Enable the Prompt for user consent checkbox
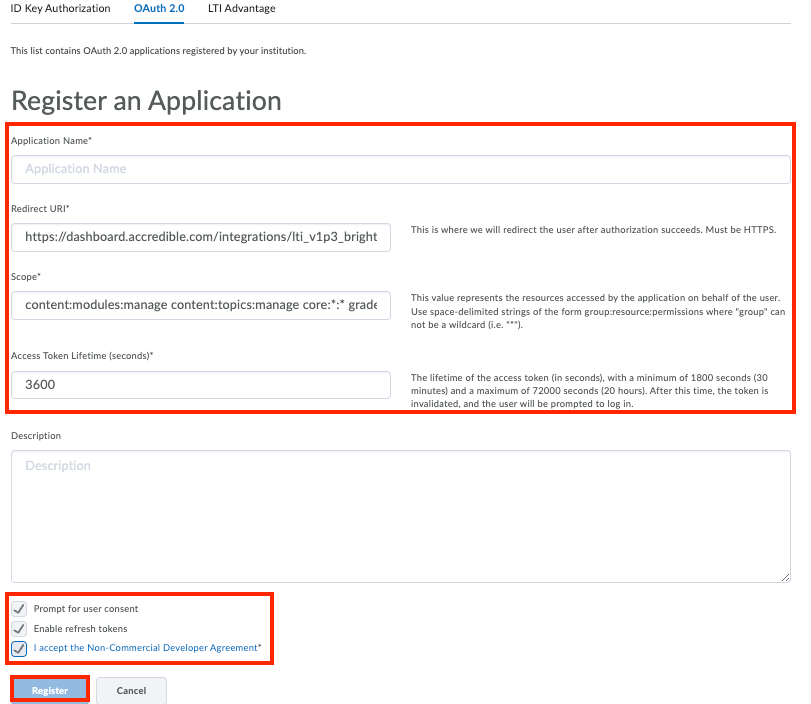 18,608
